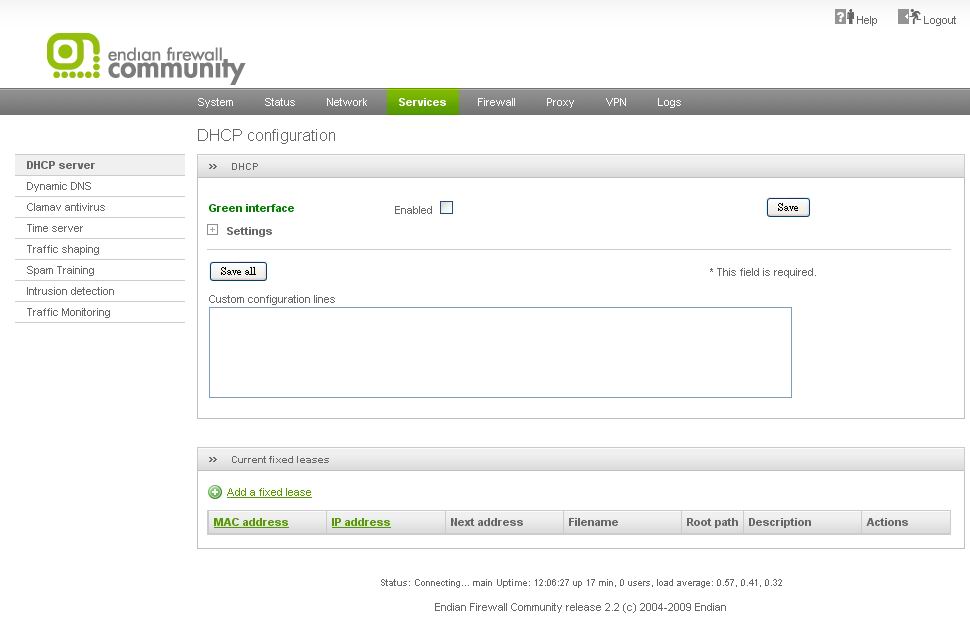Click the green plus Add lease icon

tap(215, 492)
